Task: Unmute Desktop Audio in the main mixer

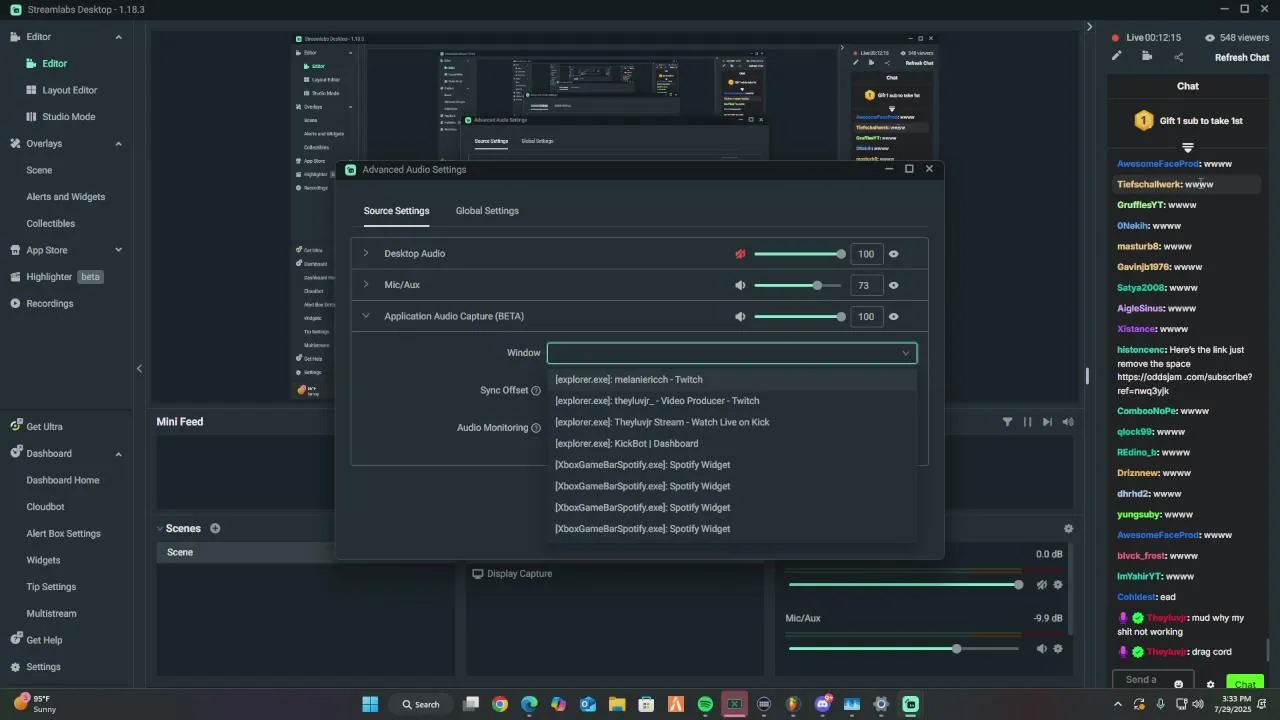Action: tap(1041, 584)
